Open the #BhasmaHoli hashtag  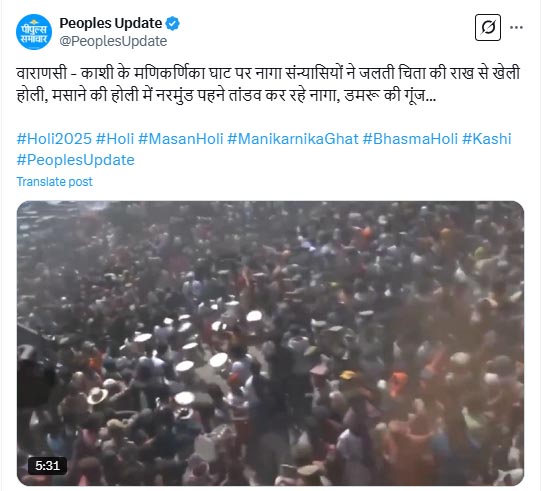tap(410, 139)
